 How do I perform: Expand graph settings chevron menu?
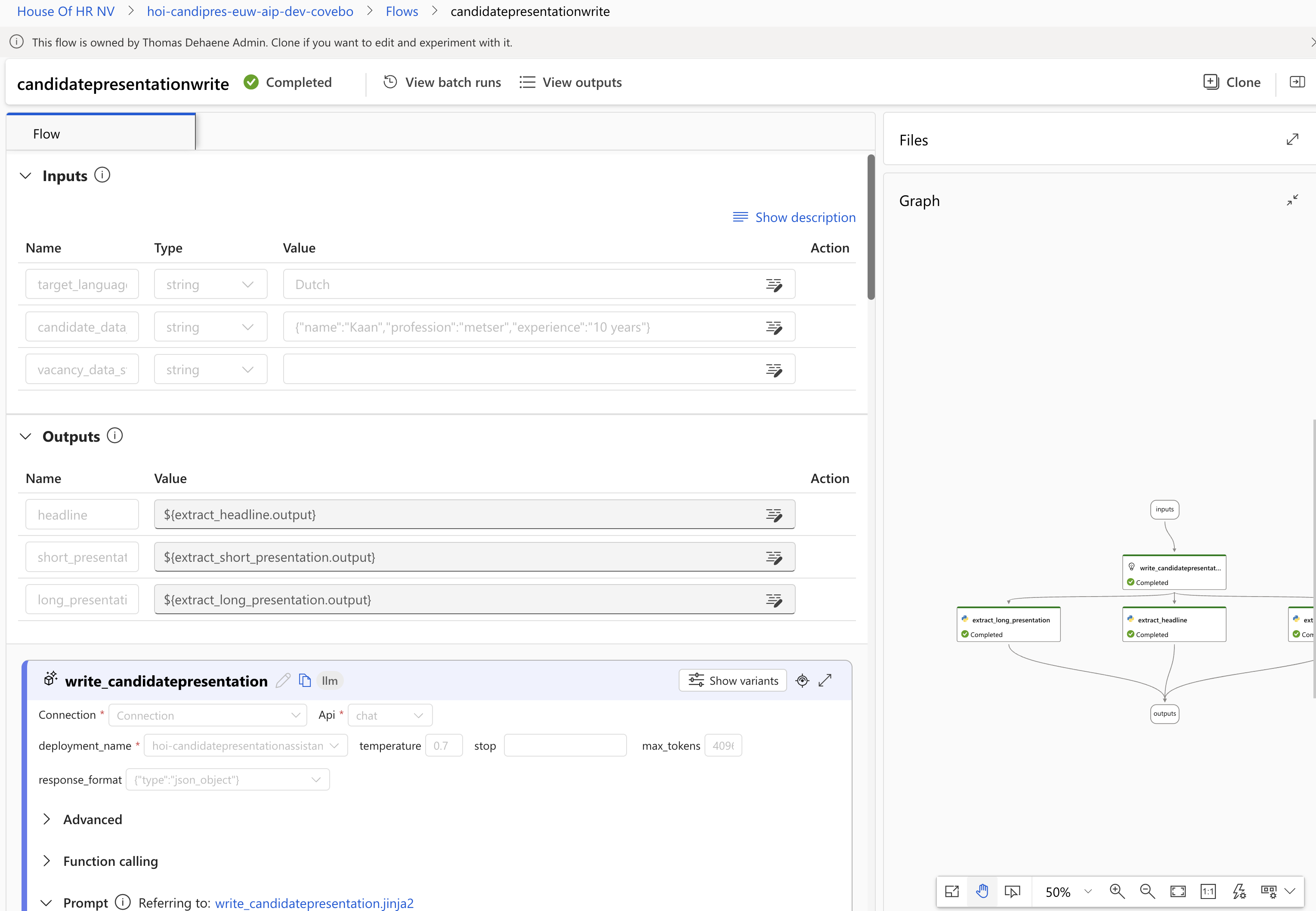pyautogui.click(x=1290, y=892)
